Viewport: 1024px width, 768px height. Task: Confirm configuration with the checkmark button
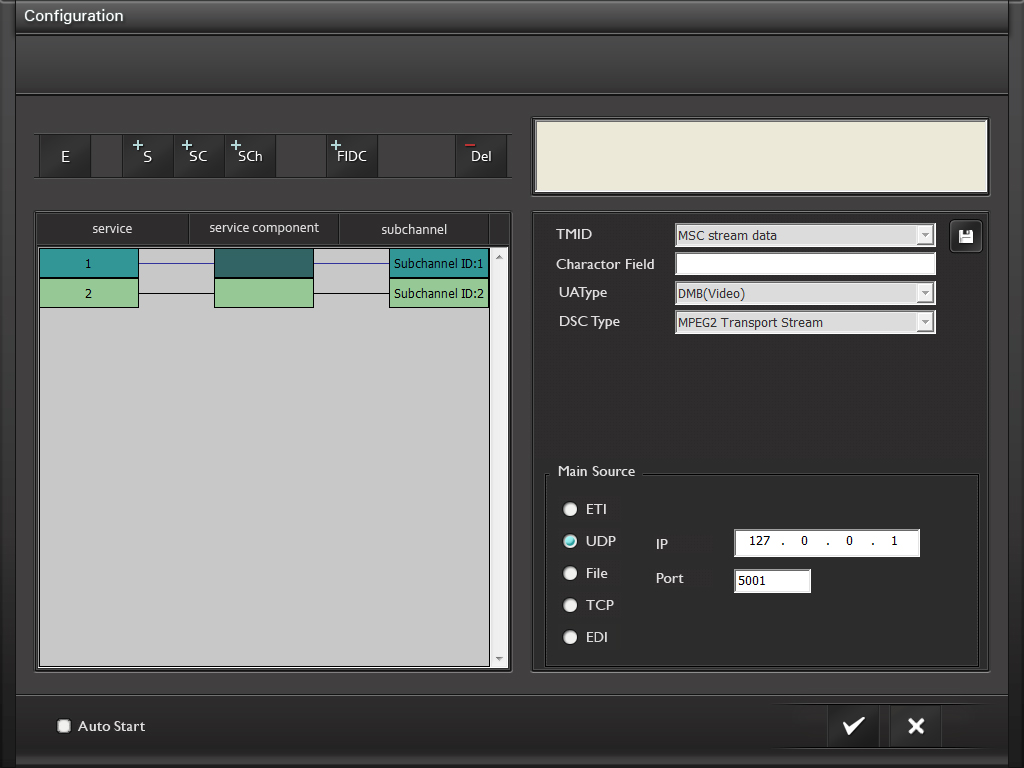tap(853, 726)
